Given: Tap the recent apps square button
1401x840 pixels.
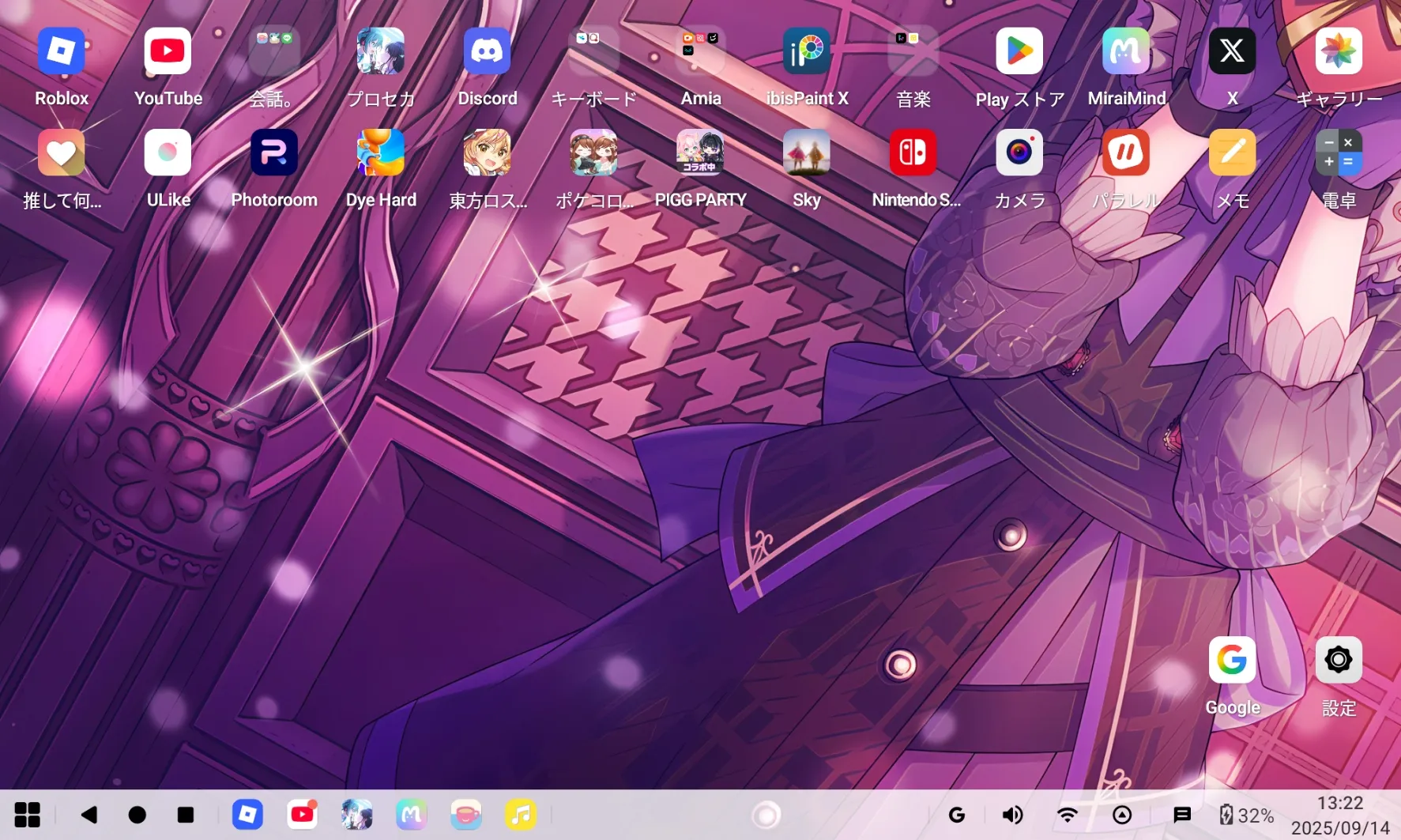Looking at the screenshot, I should point(186,815).
